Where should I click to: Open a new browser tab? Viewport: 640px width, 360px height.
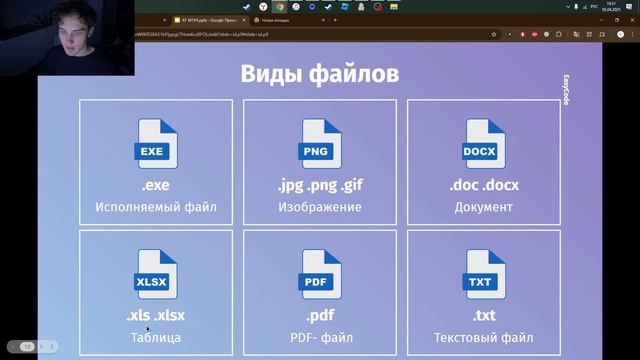tap(335, 20)
